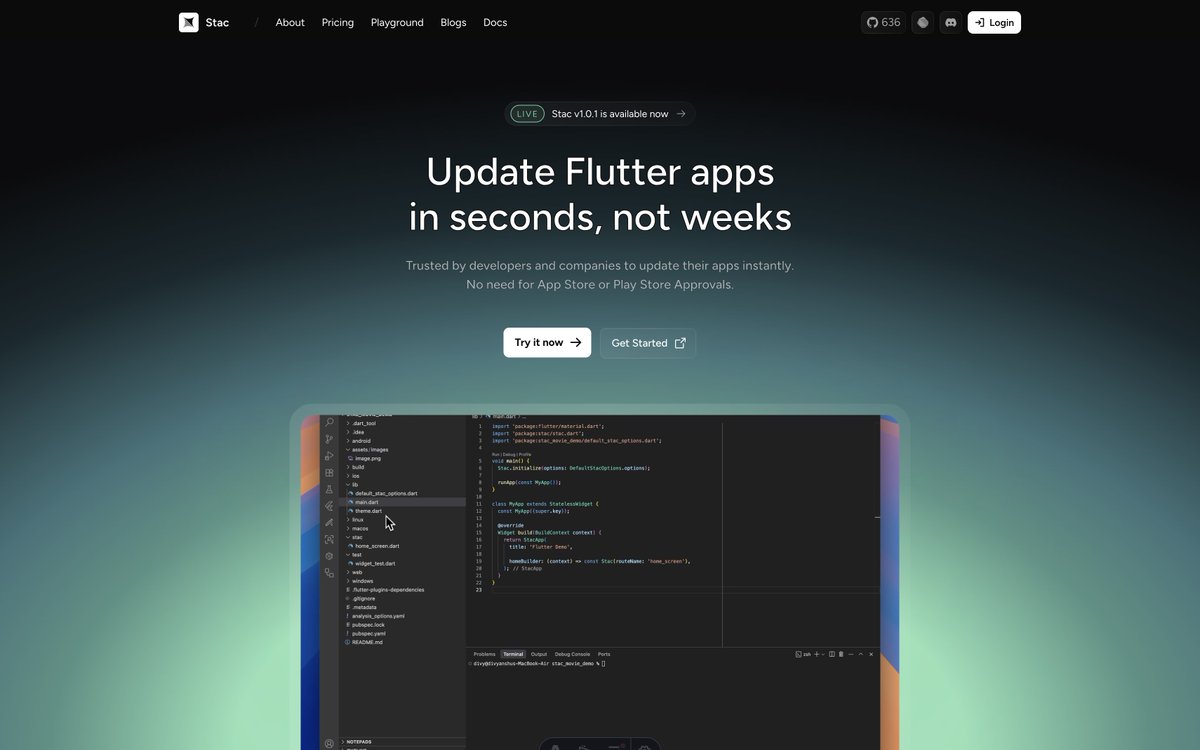Click the Run code lens above main()
The image size is (1200, 750).
tap(496, 454)
